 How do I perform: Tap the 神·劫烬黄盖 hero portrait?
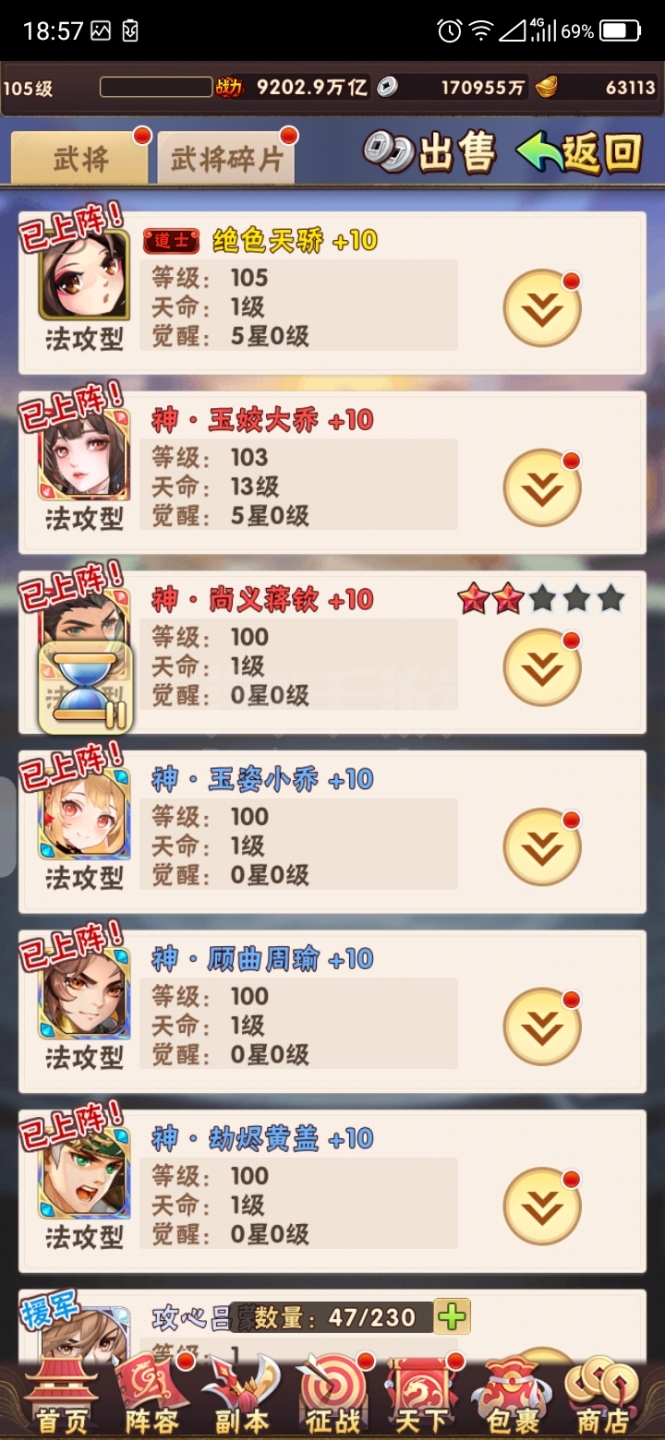click(84, 1173)
